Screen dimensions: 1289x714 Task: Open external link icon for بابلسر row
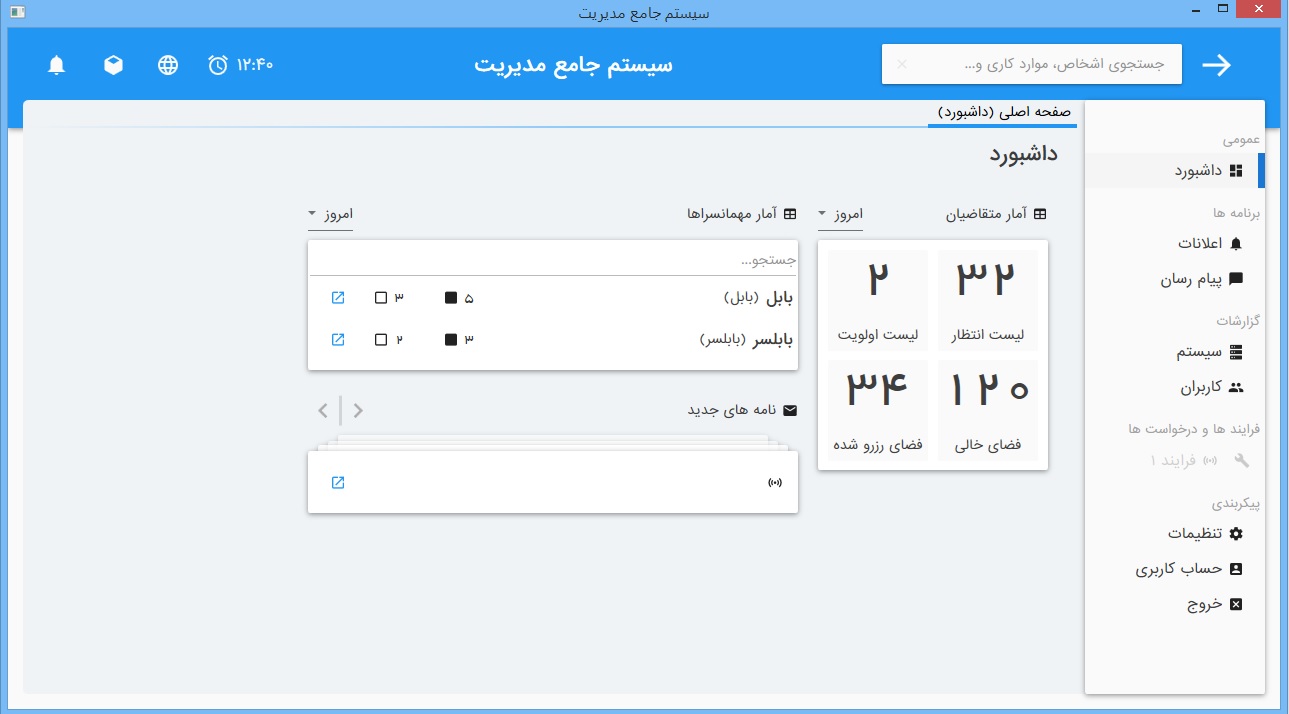pyautogui.click(x=338, y=340)
